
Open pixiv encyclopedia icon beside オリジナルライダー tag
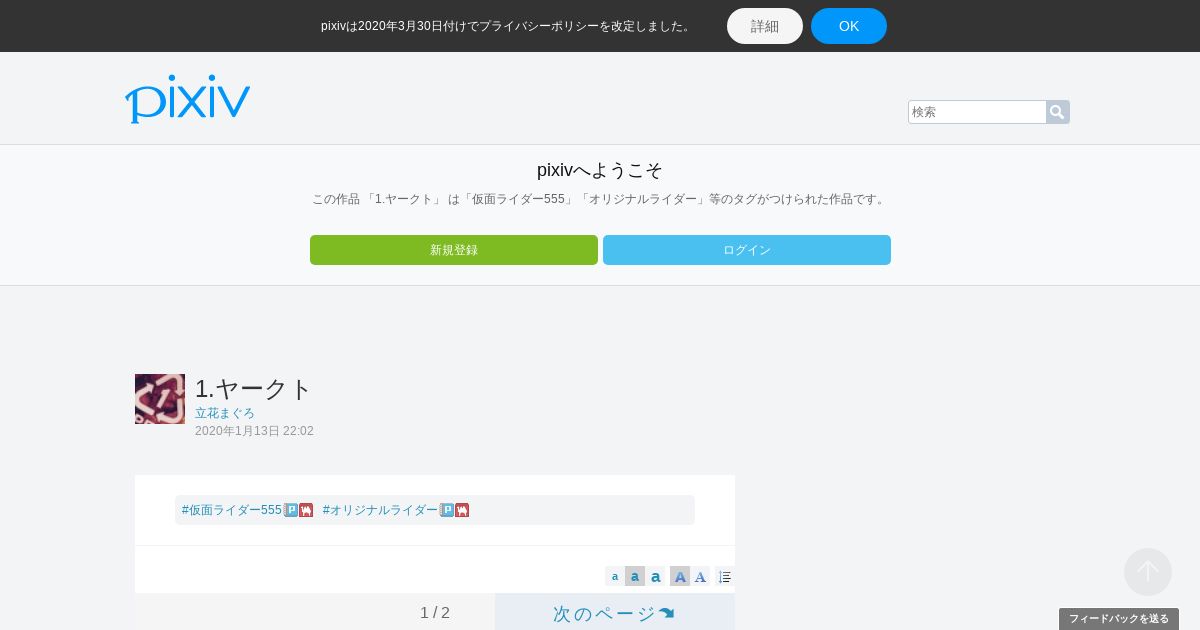coord(447,510)
